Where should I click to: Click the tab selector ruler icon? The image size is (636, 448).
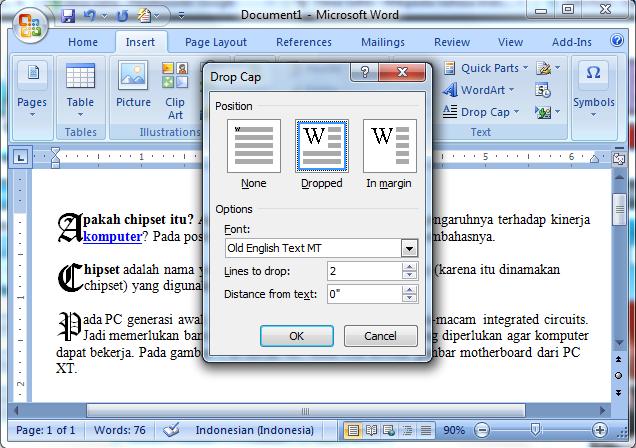click(x=20, y=157)
